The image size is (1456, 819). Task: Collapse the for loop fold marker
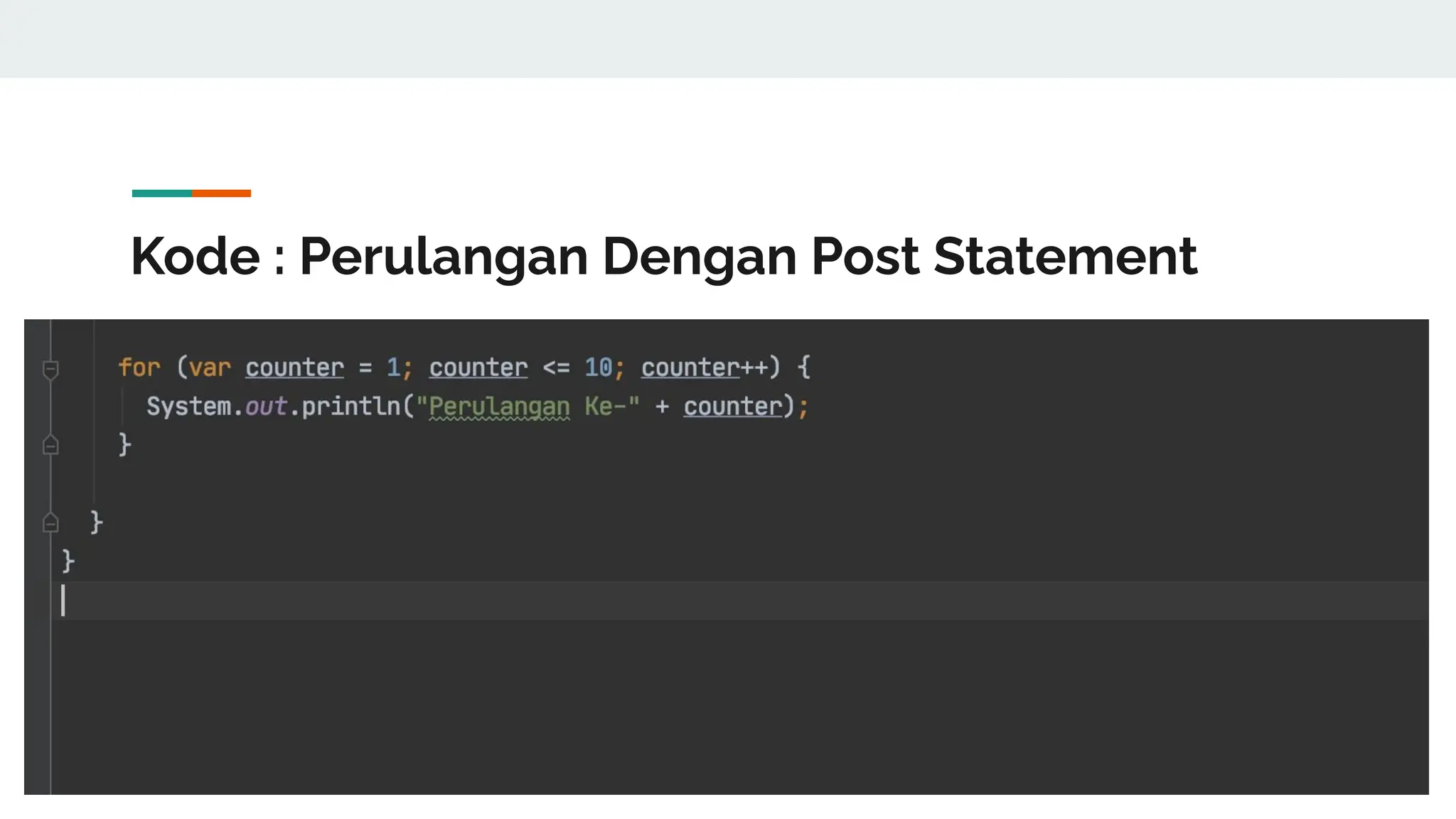point(50,370)
